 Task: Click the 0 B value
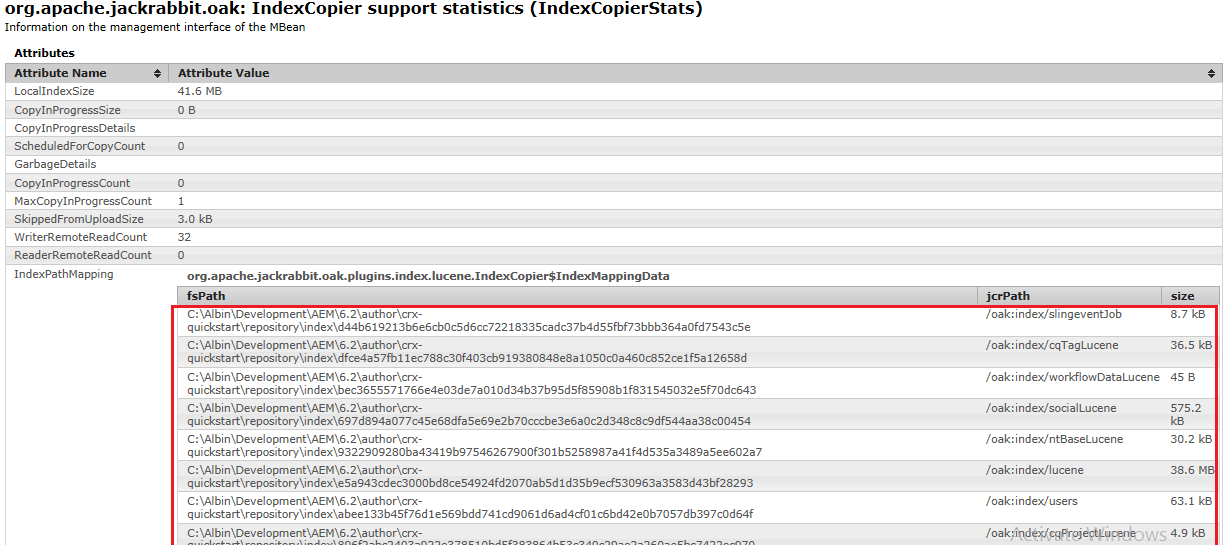[187, 110]
